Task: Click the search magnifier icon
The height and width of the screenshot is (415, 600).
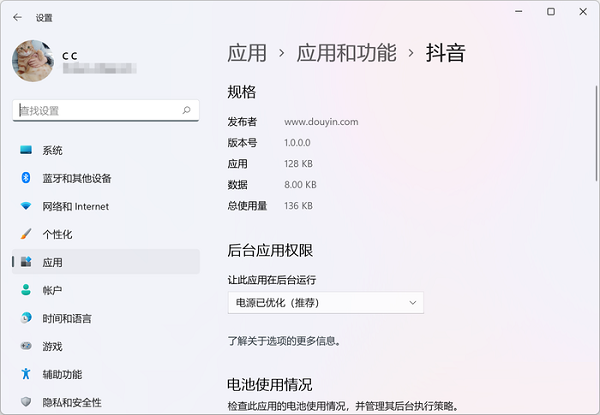Action: [x=186, y=111]
